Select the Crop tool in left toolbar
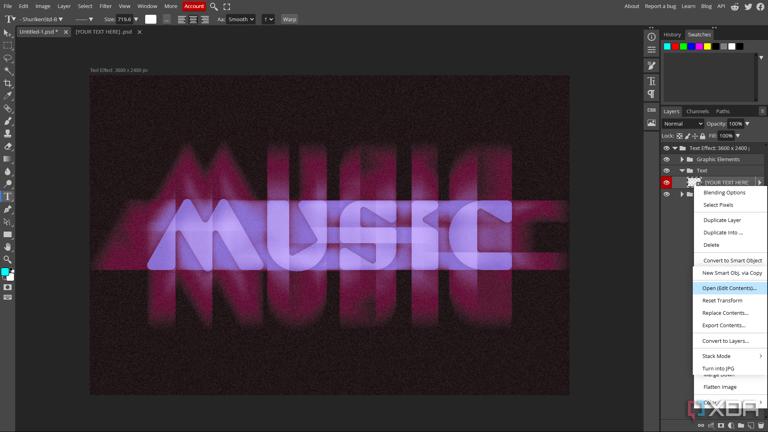The image size is (768, 432). [8, 83]
